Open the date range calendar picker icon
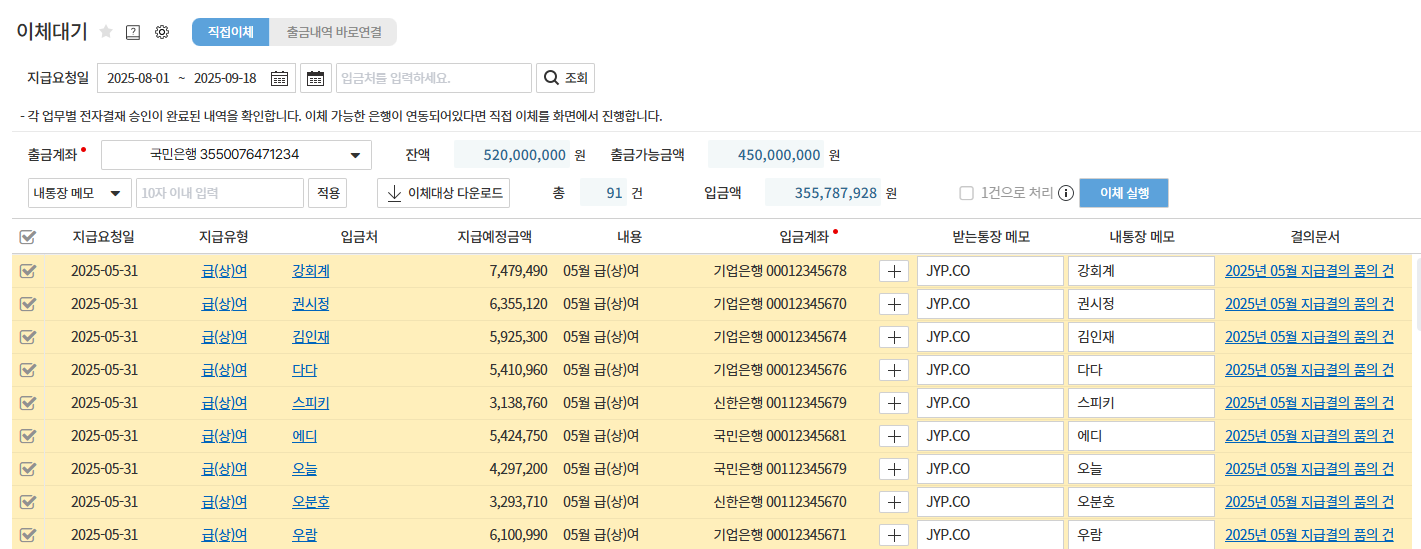Image resolution: width=1421 pixels, height=549 pixels. pos(279,78)
